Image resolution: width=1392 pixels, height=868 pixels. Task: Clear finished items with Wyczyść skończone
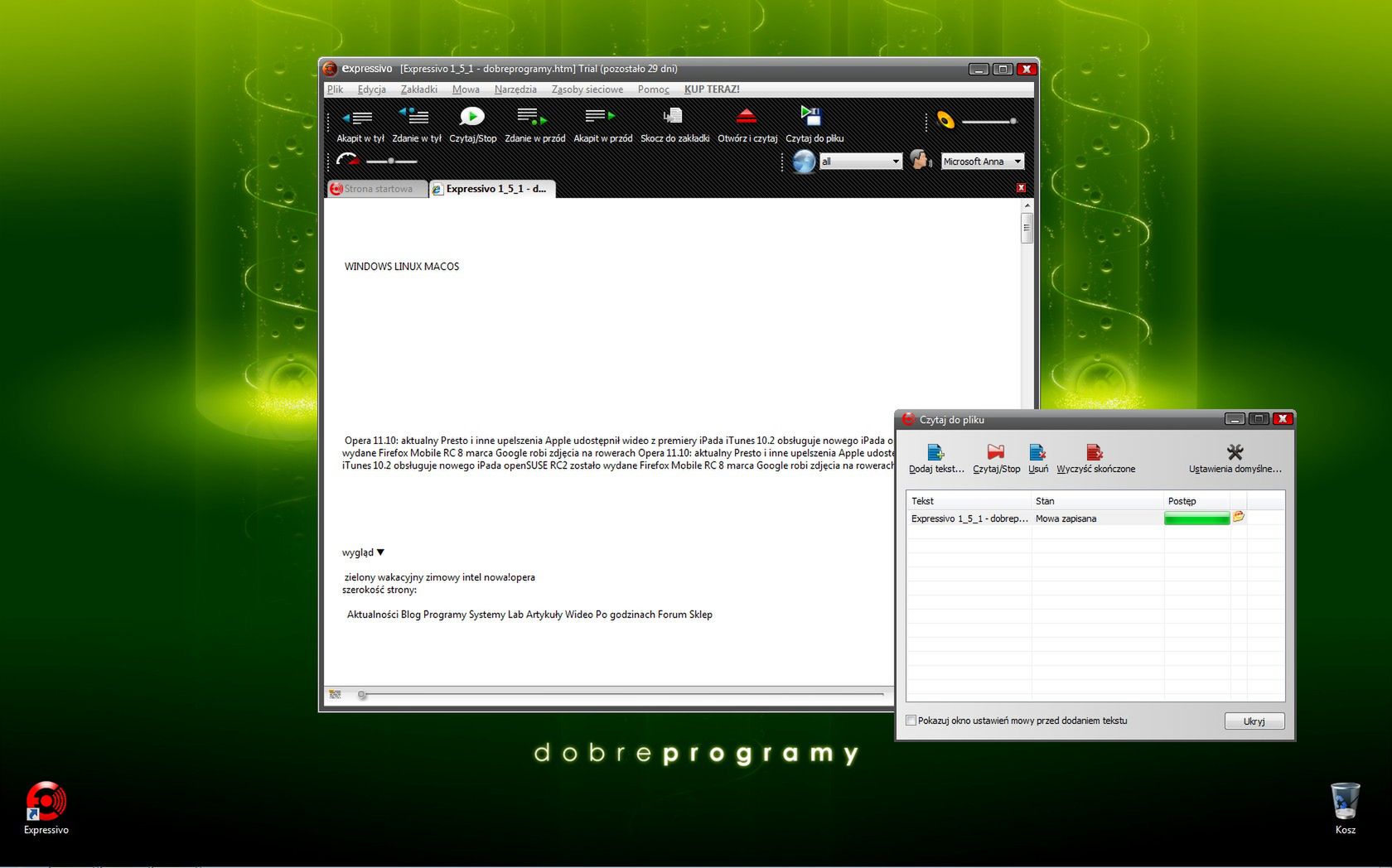coord(1095,459)
